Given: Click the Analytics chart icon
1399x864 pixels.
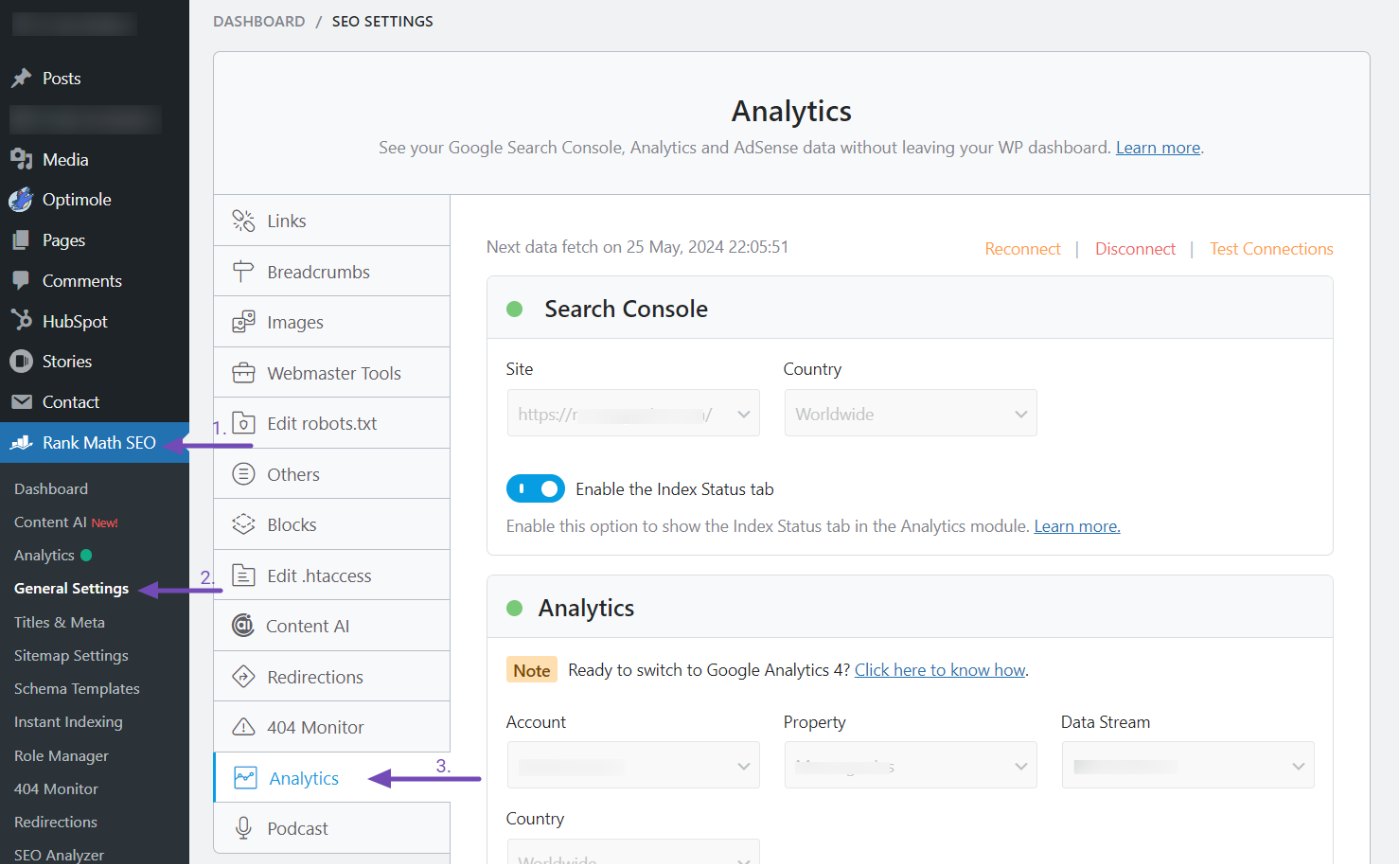Looking at the screenshot, I should pos(245,778).
